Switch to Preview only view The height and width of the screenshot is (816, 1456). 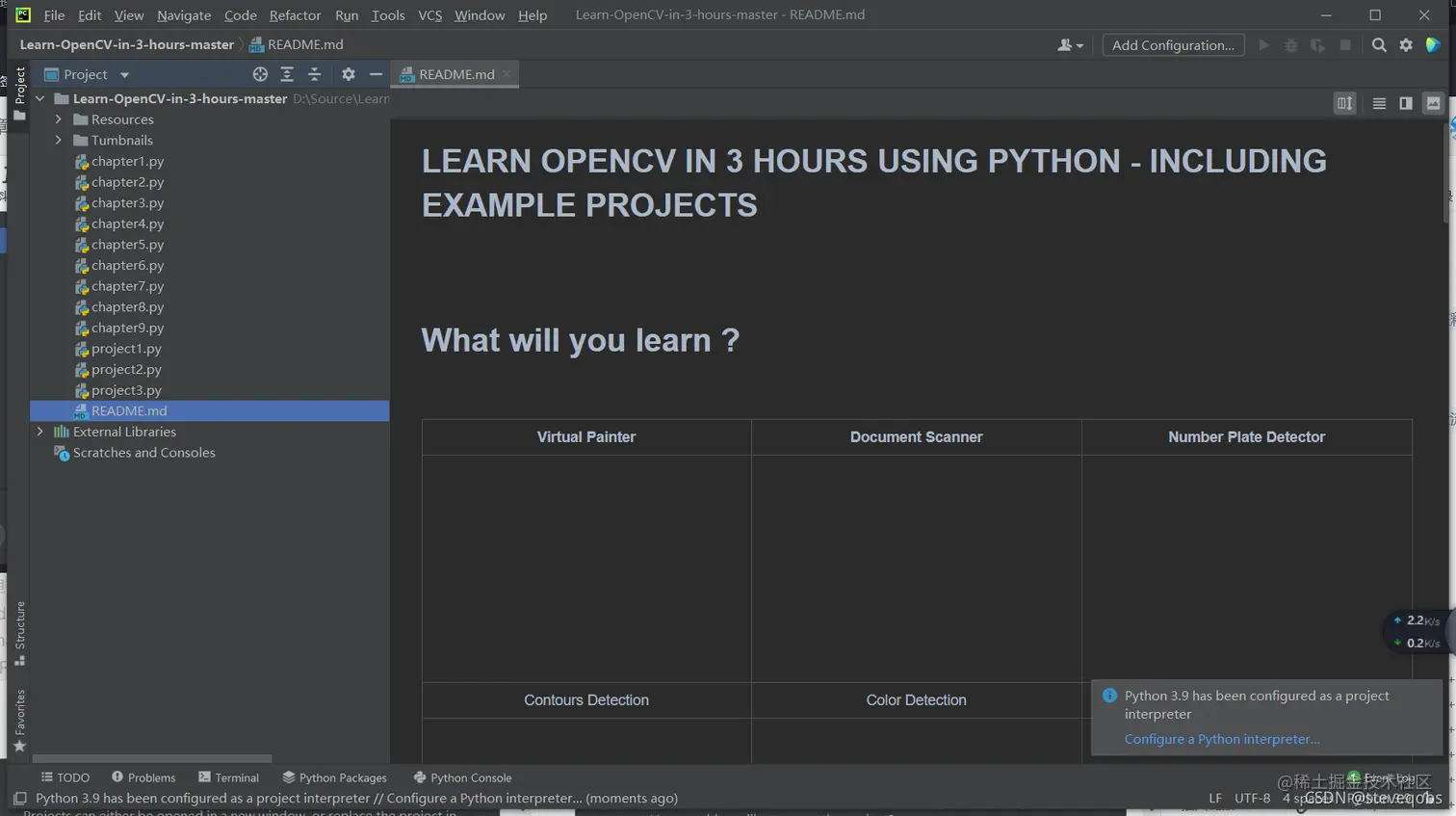click(x=1433, y=103)
